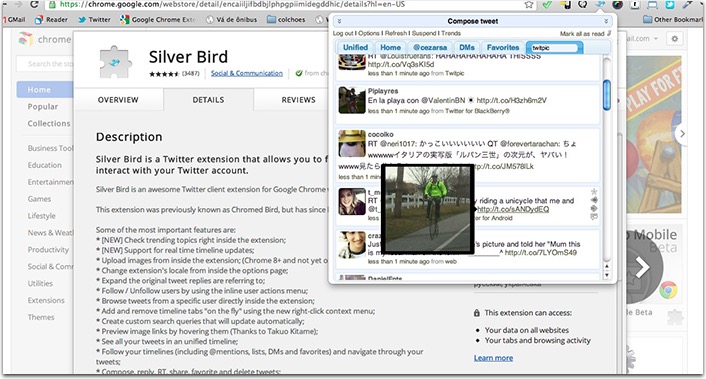
Task: Open the http://t.co/H3zh6m2V link
Action: point(511,100)
